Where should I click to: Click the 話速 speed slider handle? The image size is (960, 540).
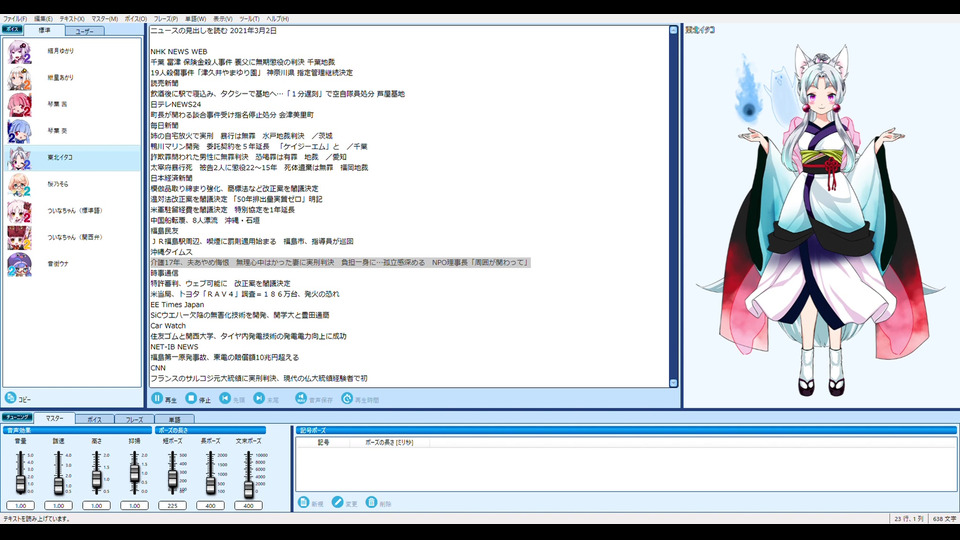58,484
